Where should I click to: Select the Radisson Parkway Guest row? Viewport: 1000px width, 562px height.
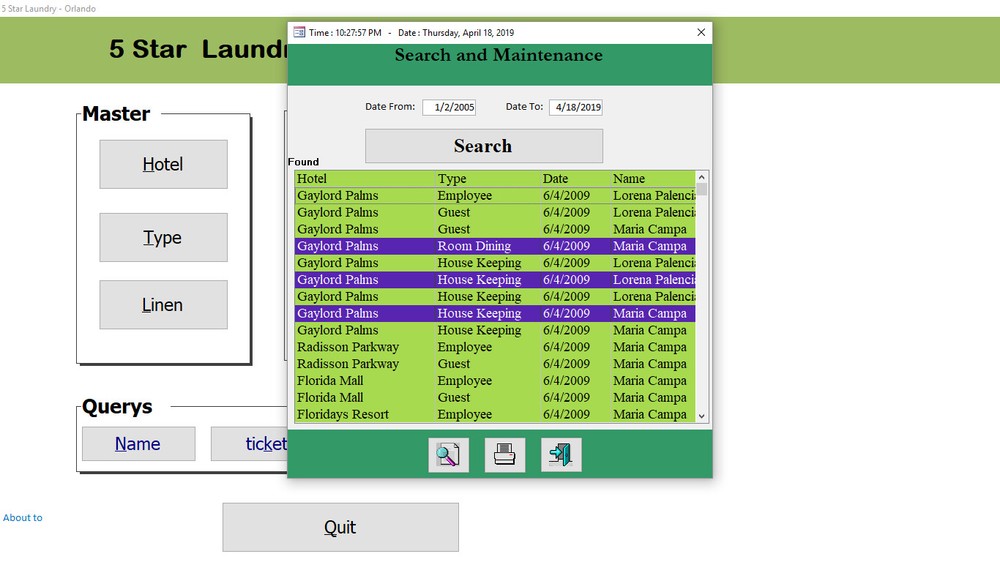495,364
